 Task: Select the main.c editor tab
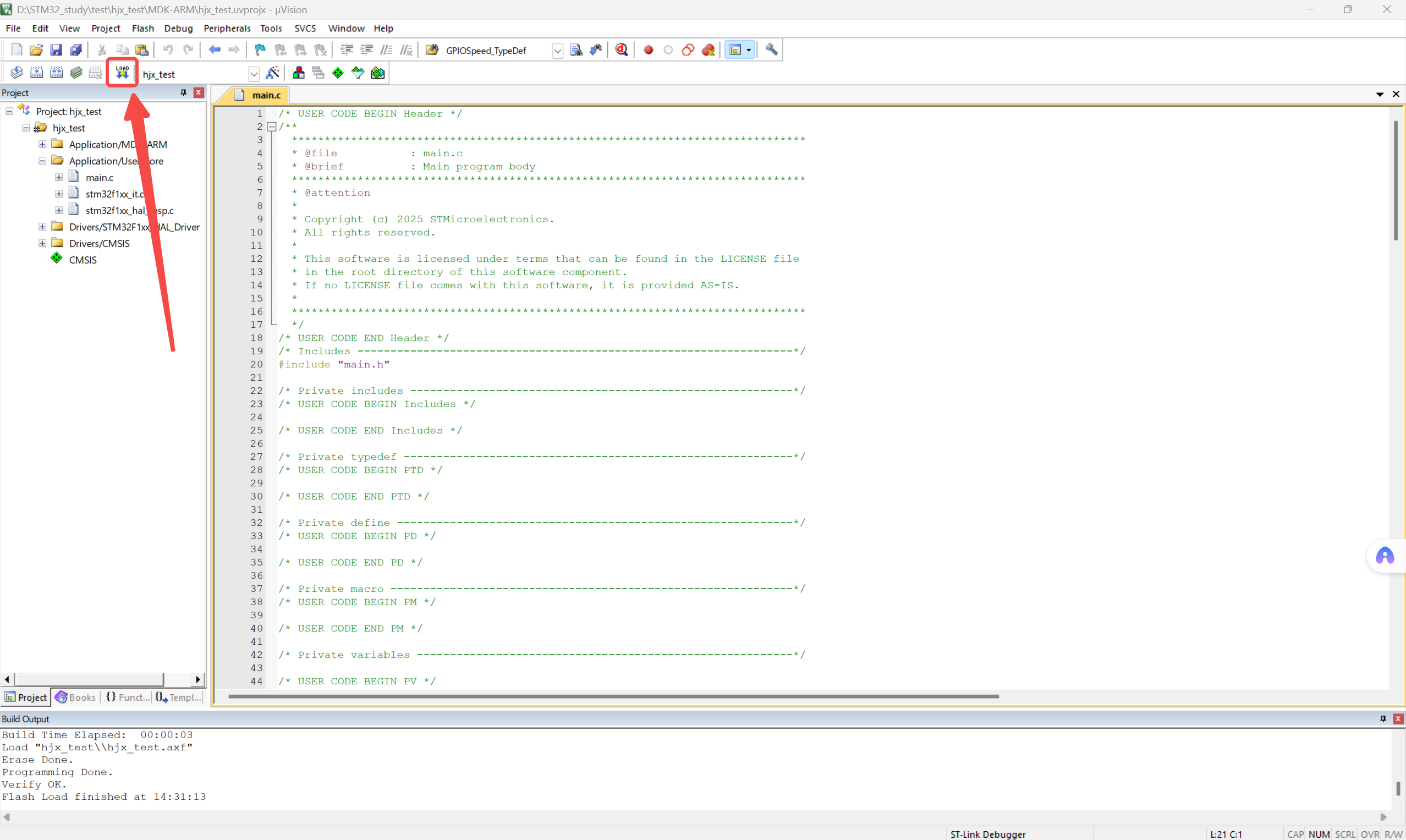[x=266, y=95]
